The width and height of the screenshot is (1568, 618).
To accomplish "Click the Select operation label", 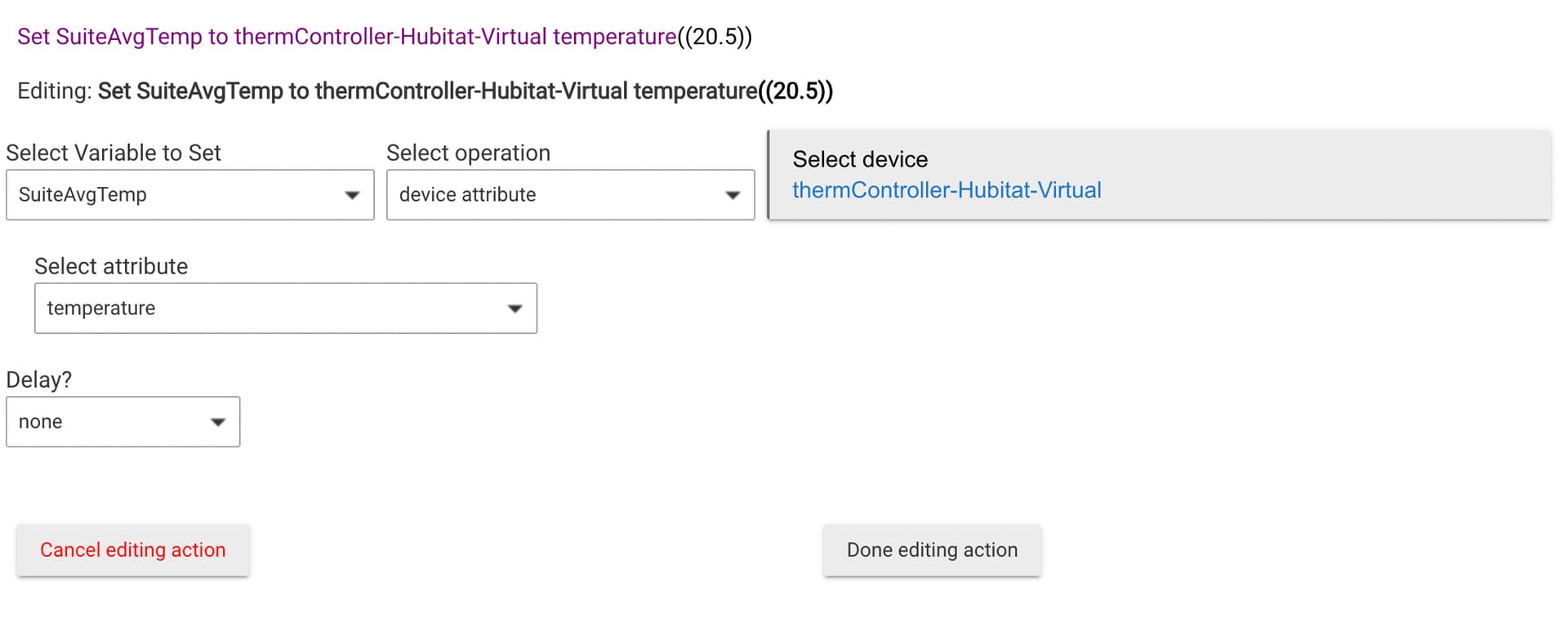I will coord(468,153).
